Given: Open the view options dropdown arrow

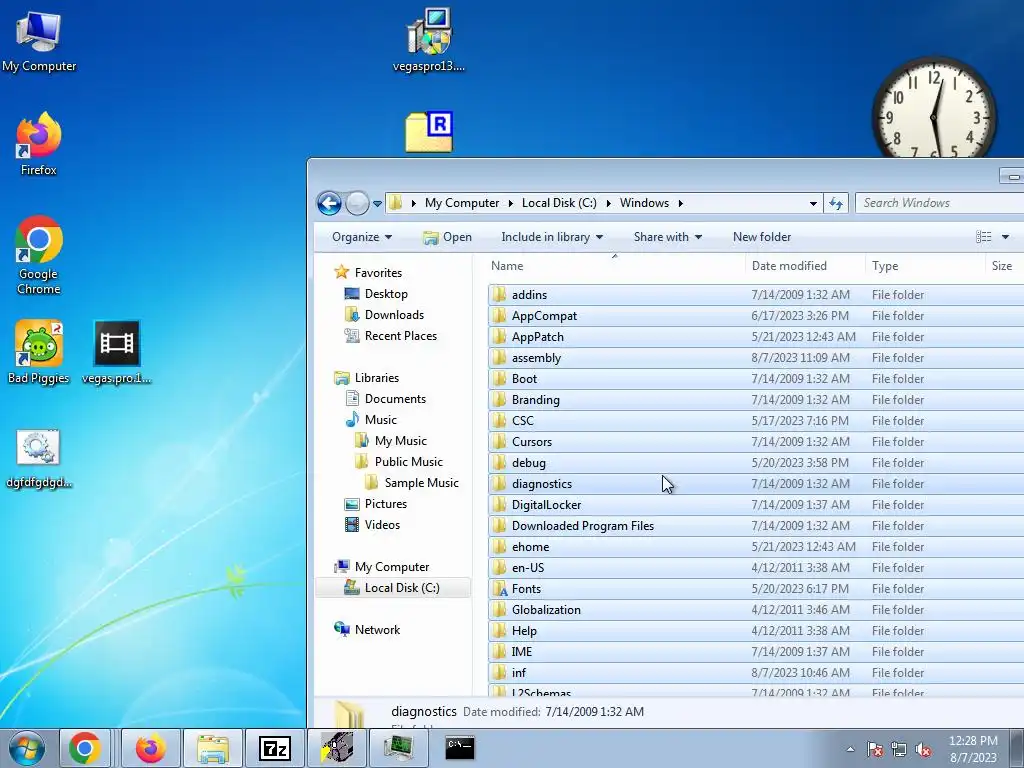Looking at the screenshot, I should pos(1006,237).
